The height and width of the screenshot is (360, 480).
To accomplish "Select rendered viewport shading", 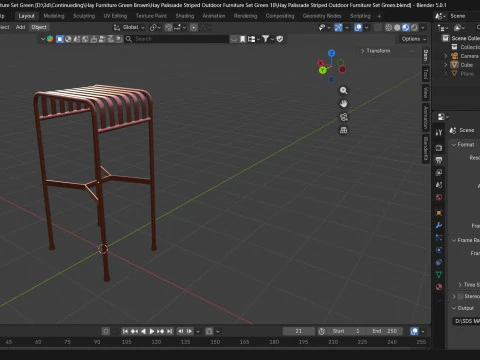I will (x=414, y=28).
